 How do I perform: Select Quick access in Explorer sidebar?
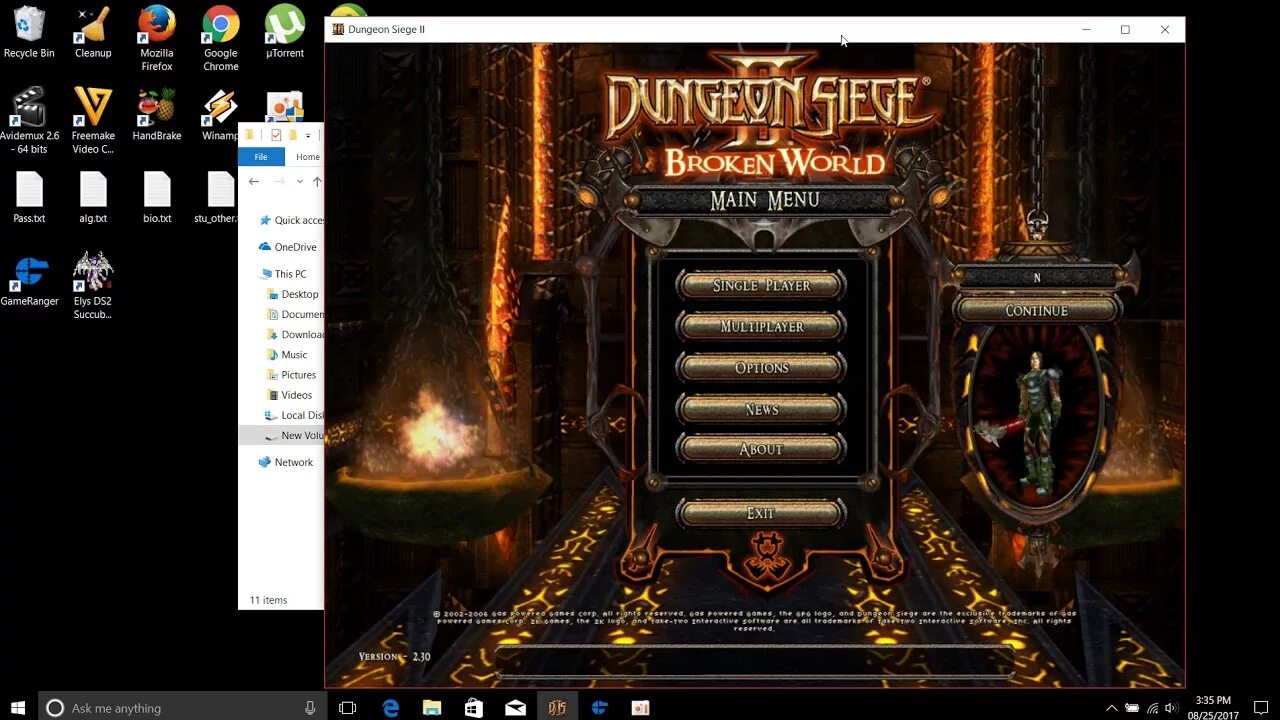tap(290, 220)
